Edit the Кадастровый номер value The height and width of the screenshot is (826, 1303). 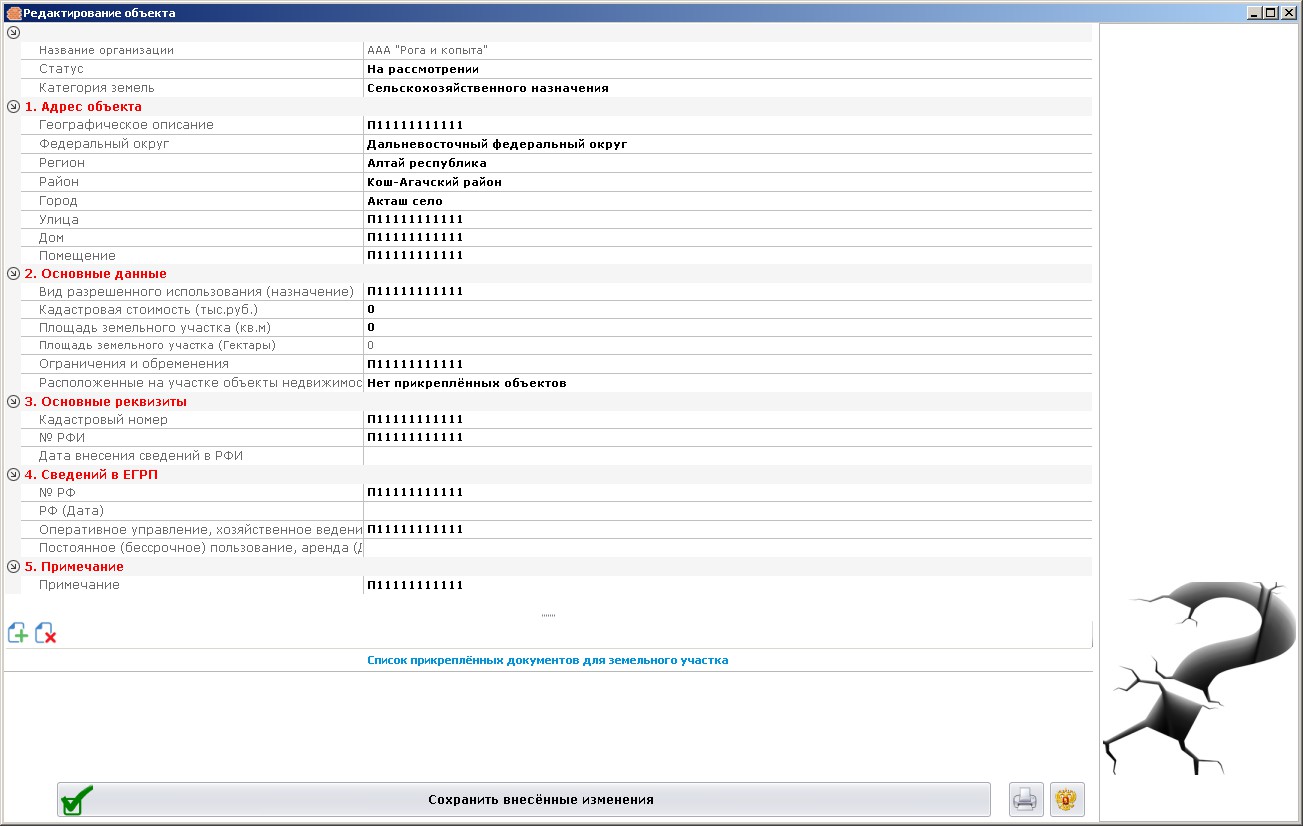tap(728, 419)
